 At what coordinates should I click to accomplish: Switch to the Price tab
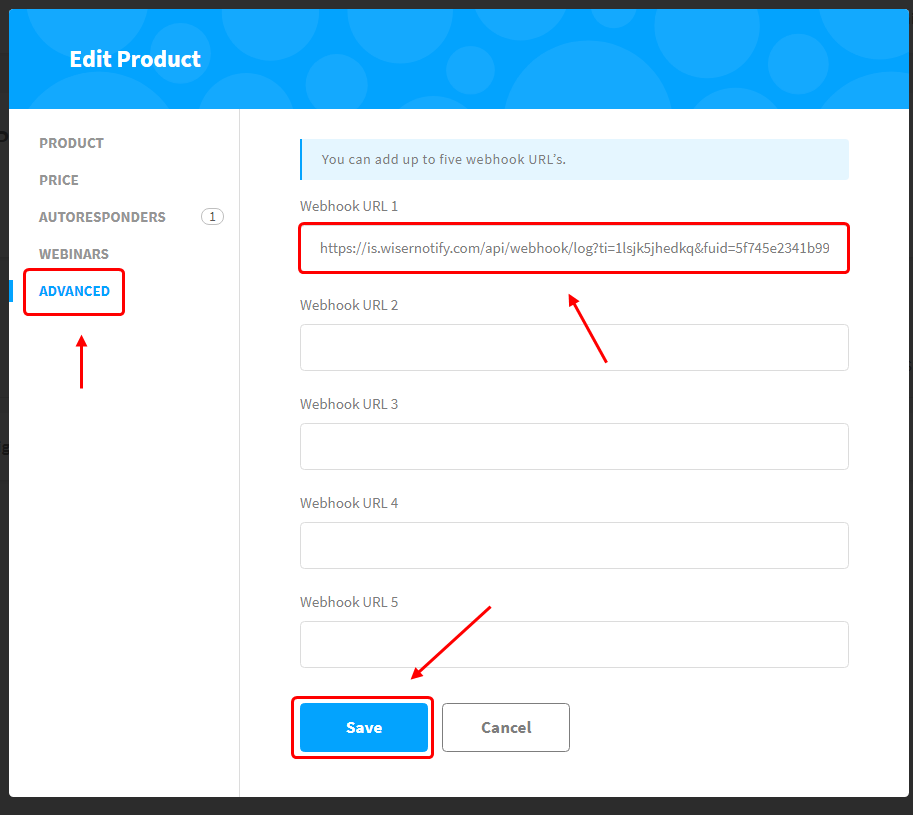[x=59, y=180]
